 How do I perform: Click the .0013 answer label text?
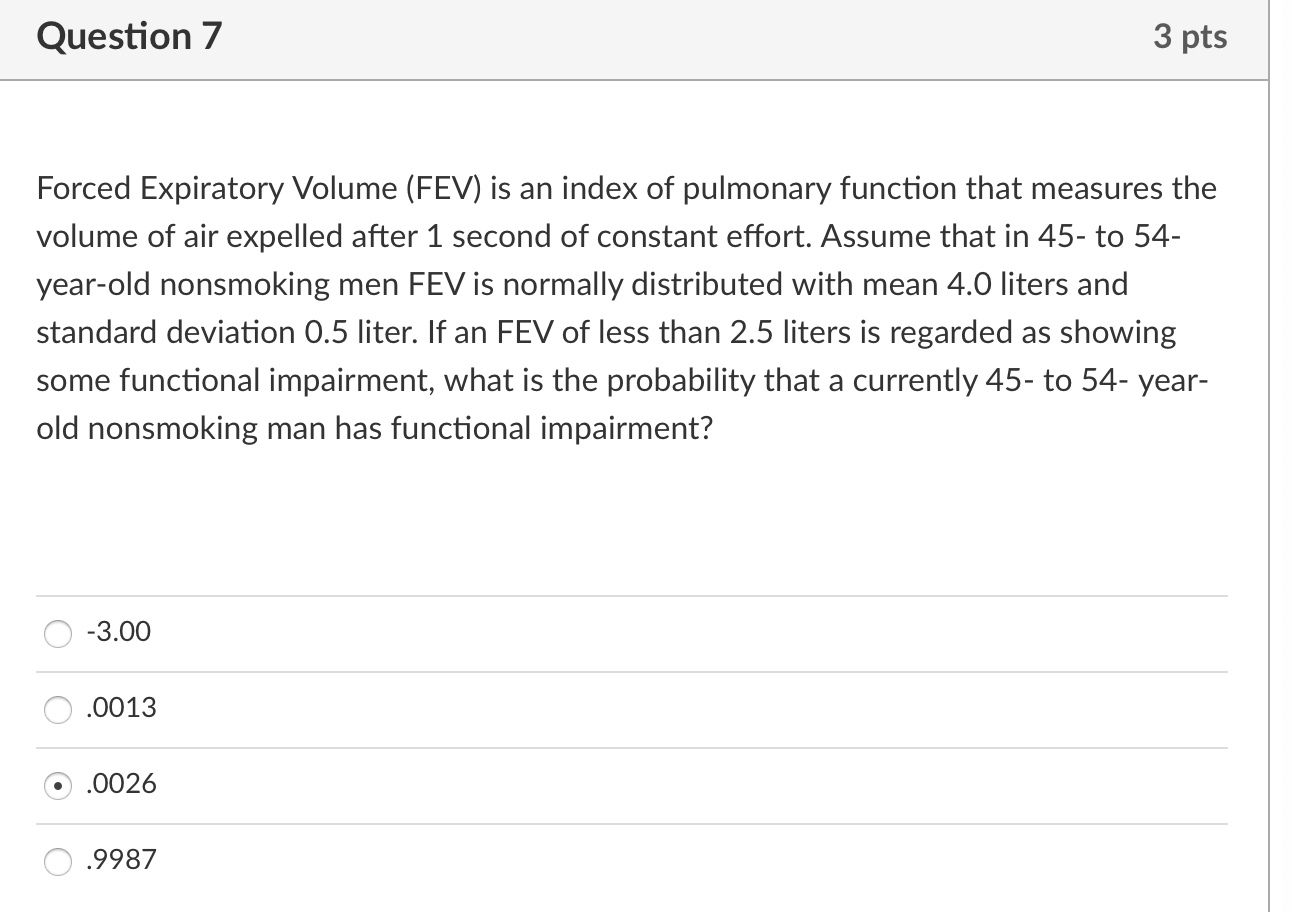coord(120,708)
